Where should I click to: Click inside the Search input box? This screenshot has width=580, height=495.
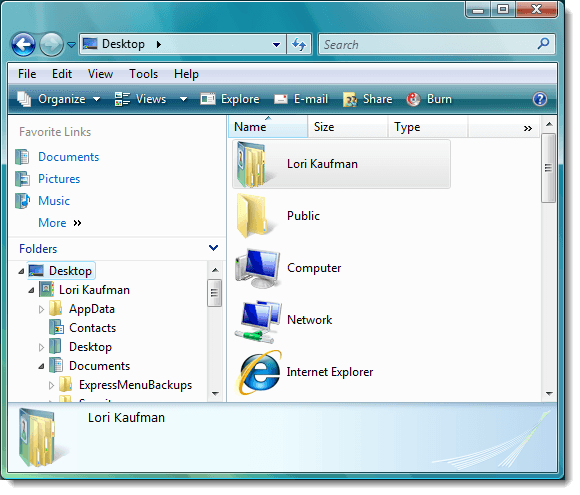click(429, 45)
